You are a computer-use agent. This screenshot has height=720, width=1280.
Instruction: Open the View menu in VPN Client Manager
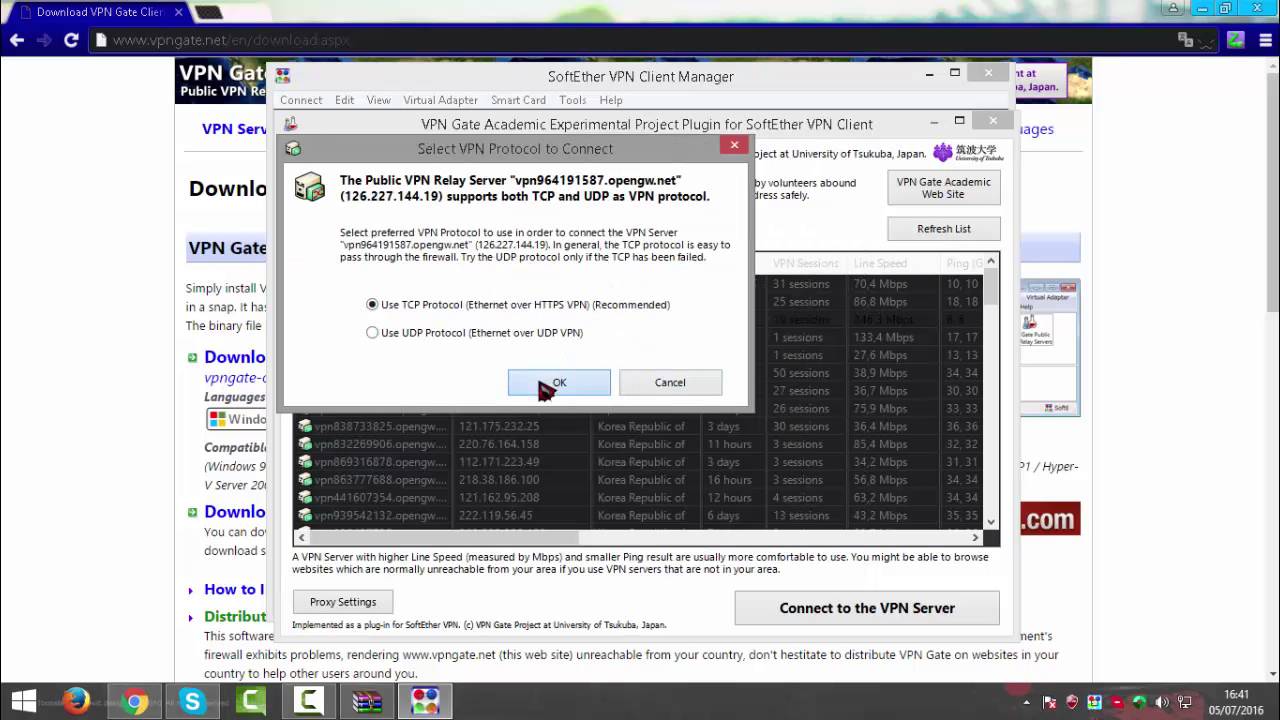(x=379, y=100)
